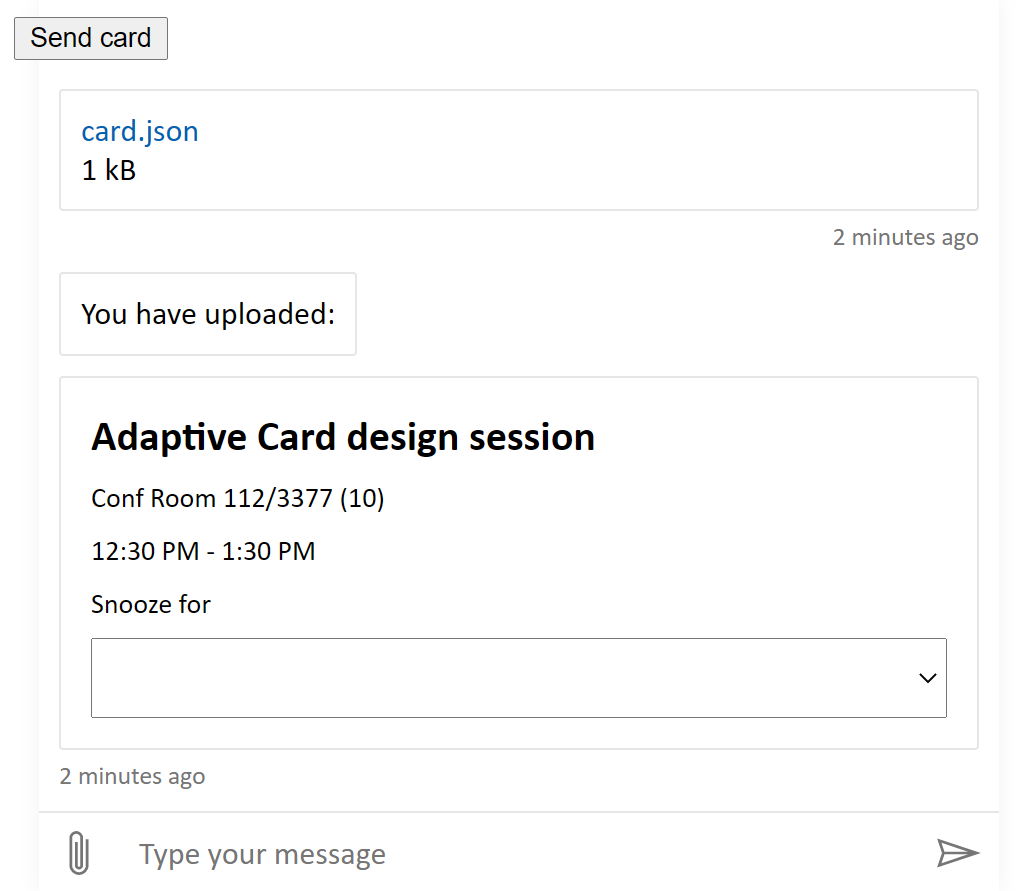Click the Snooze for label
This screenshot has width=1021, height=891.
[151, 604]
